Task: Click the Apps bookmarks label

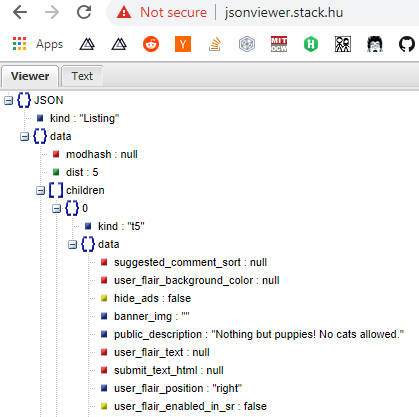Action: [49, 44]
